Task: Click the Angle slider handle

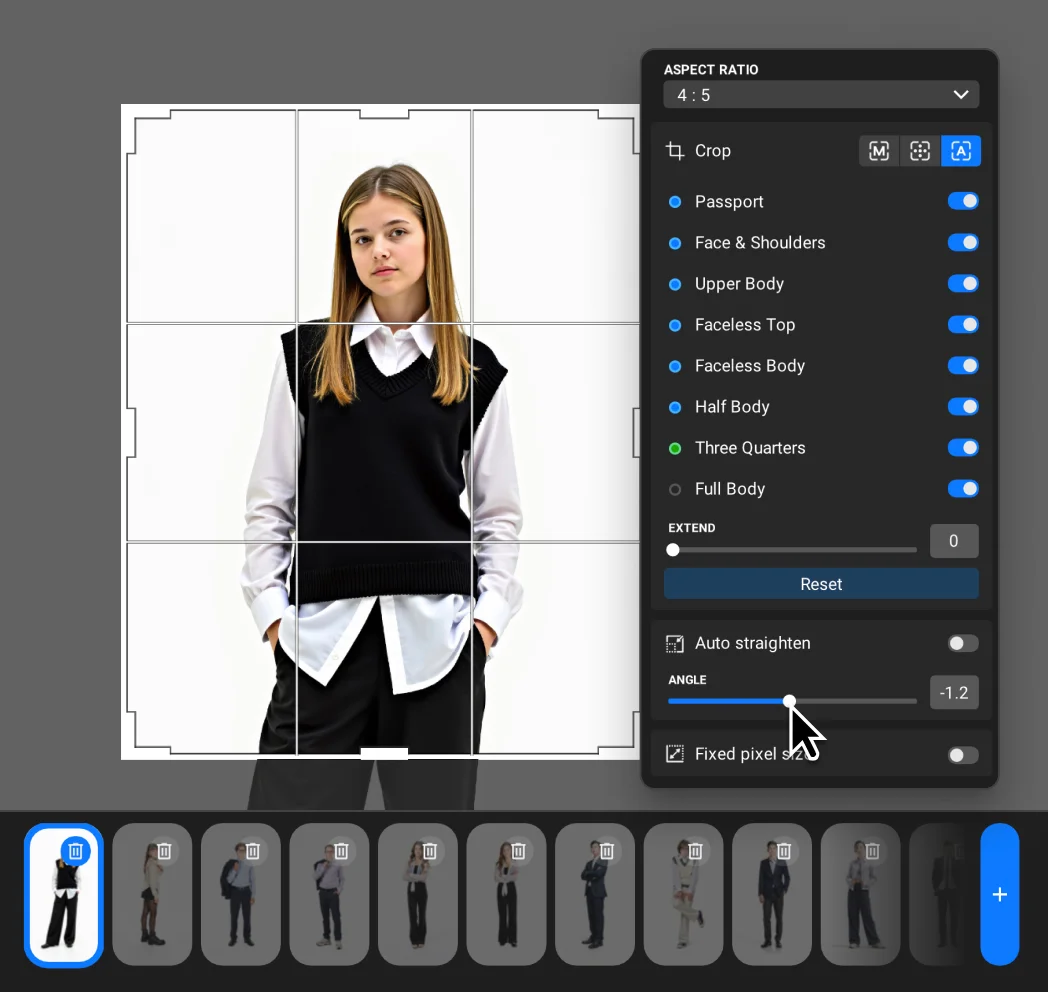Action: [790, 701]
